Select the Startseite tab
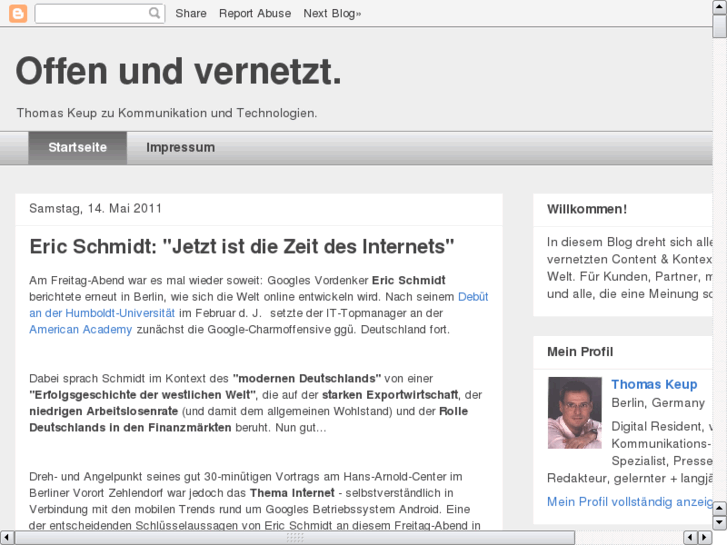Screen dimensions: 727x545 (x=77, y=147)
